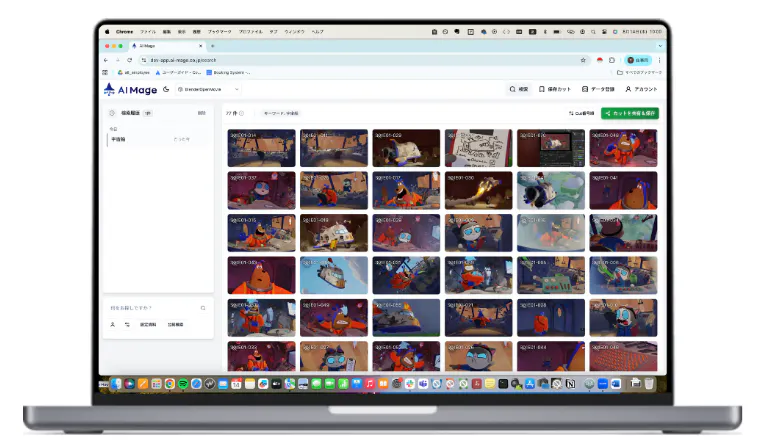The image size is (765, 448).
Task: Open Finder from the Dock
Action: click(116, 384)
